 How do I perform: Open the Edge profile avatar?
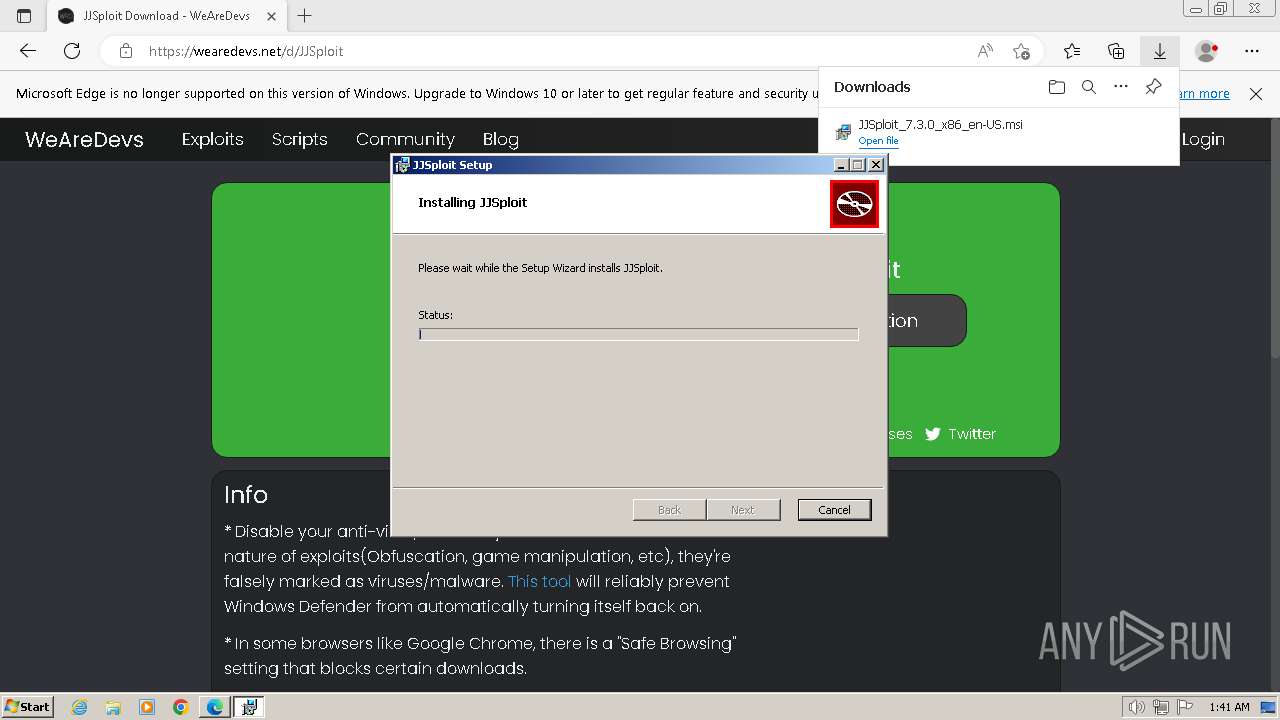[x=1207, y=51]
